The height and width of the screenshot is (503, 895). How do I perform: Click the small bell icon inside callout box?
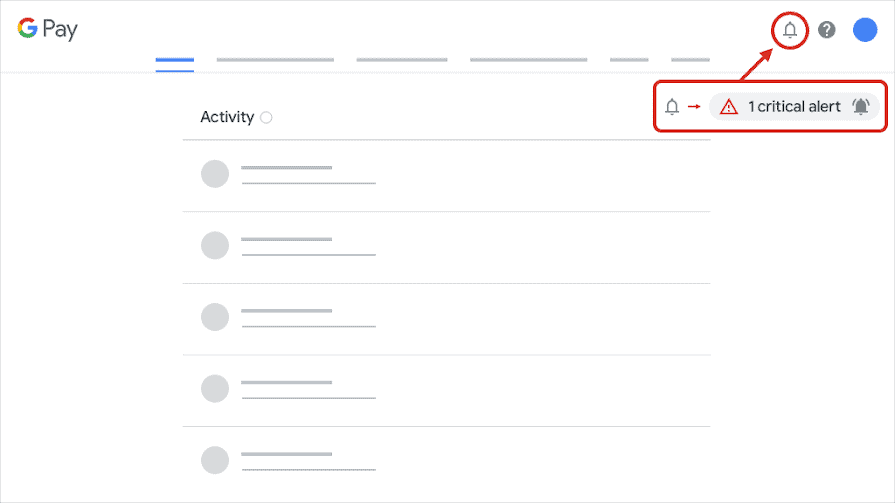click(x=672, y=107)
